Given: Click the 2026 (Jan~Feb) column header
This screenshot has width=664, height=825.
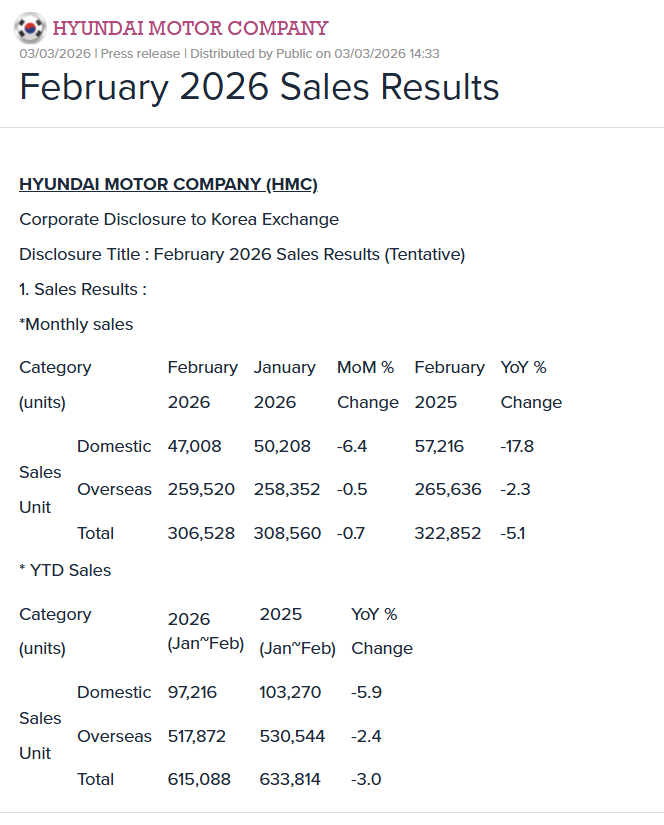Looking at the screenshot, I should pyautogui.click(x=205, y=631).
